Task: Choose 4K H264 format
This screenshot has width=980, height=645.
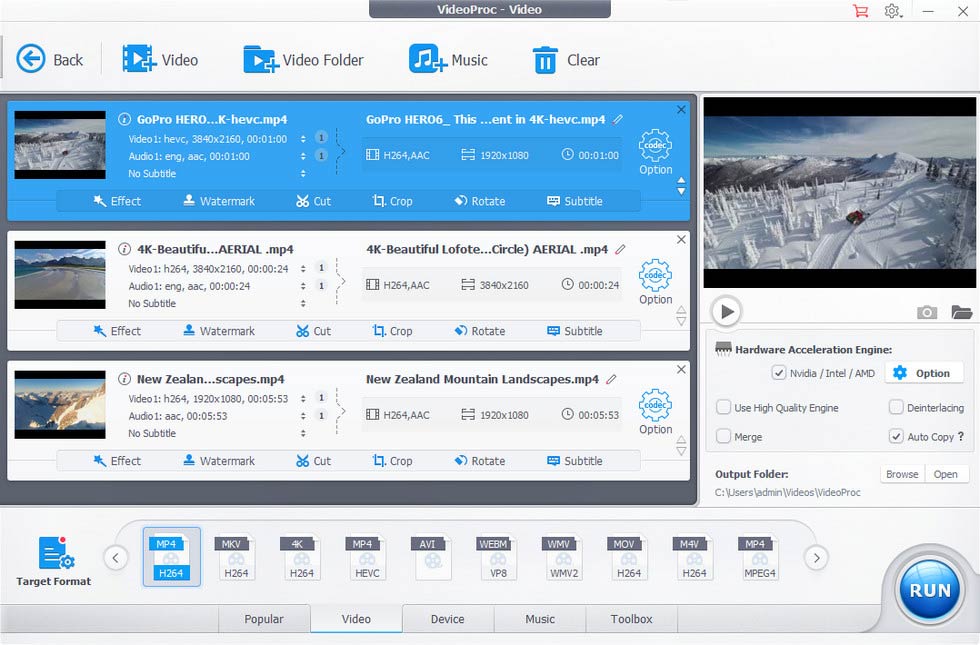Action: [302, 557]
